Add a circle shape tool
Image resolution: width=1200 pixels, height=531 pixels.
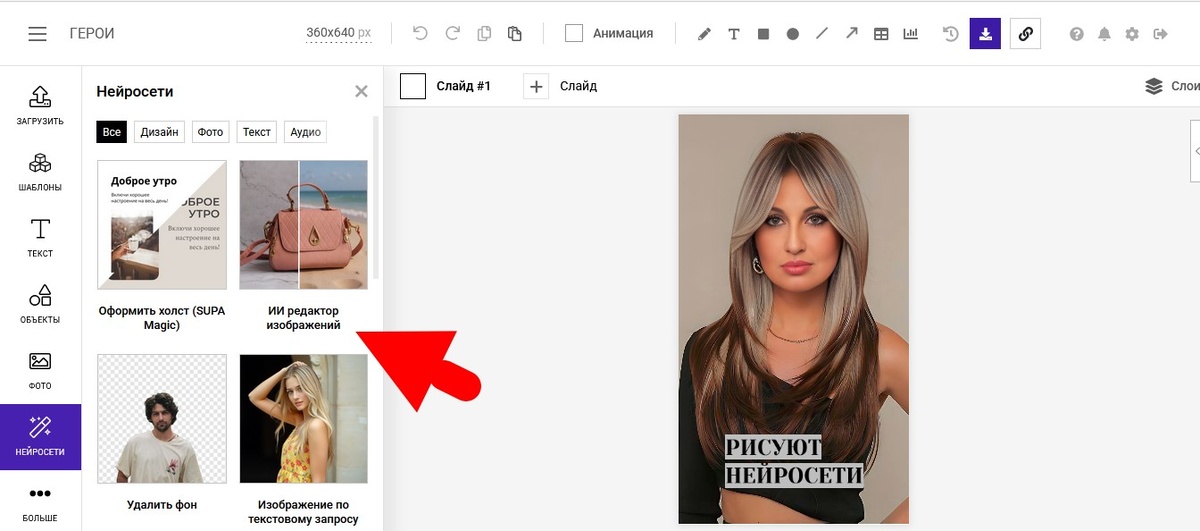pos(792,34)
